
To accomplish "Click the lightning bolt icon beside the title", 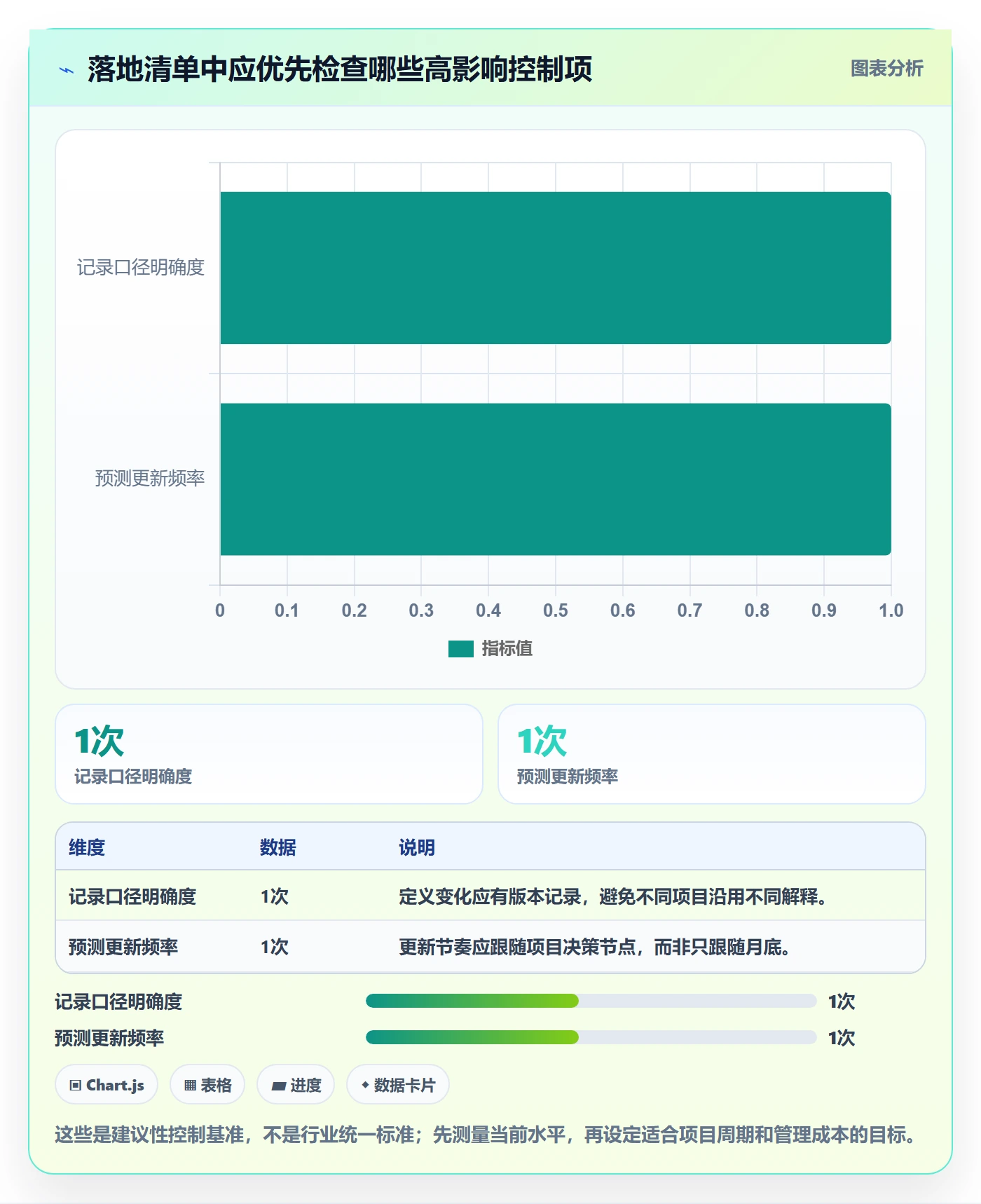I will (x=67, y=70).
